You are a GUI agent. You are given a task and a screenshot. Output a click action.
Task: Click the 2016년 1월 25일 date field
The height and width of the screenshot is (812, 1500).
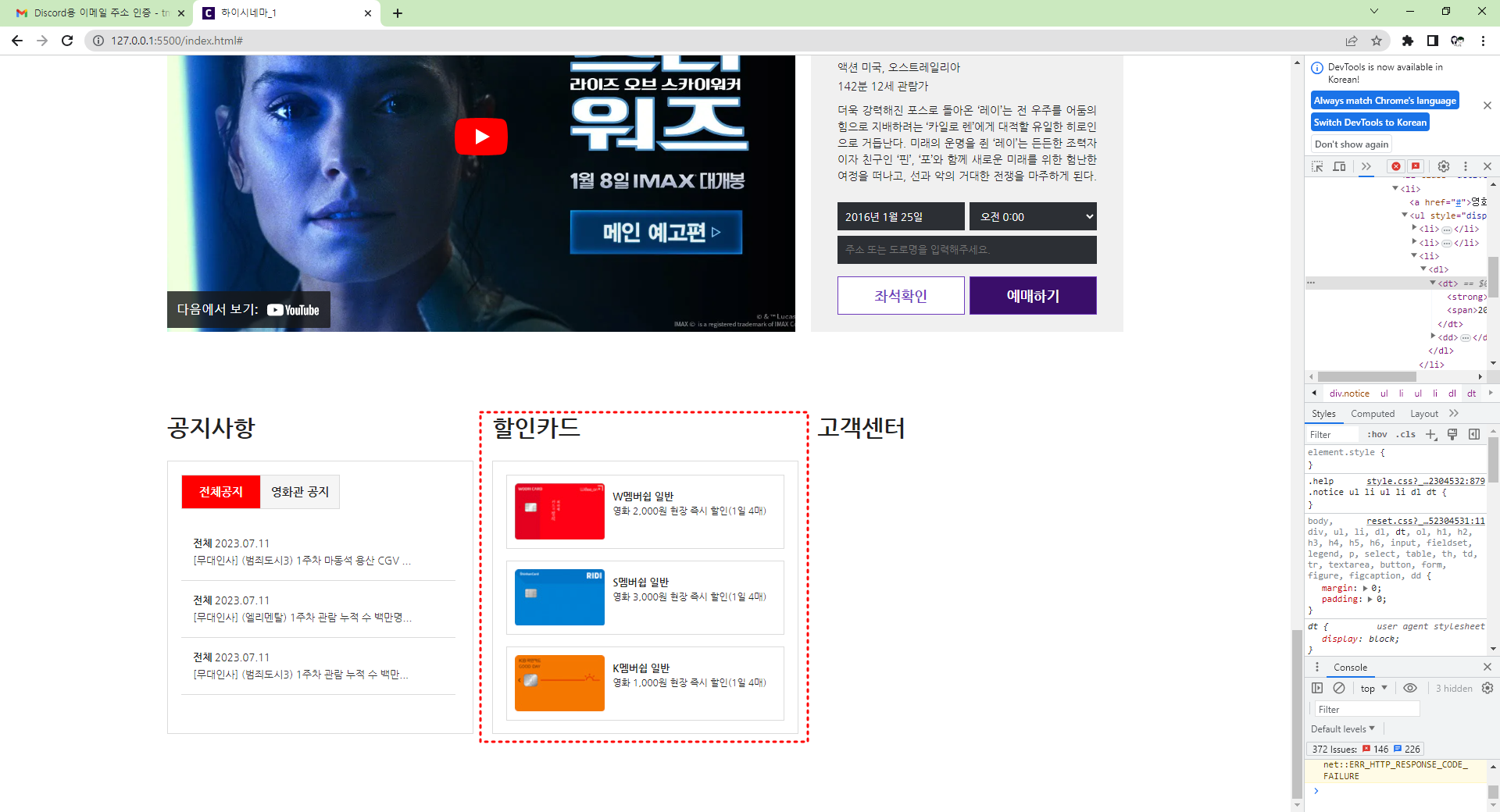click(901, 217)
